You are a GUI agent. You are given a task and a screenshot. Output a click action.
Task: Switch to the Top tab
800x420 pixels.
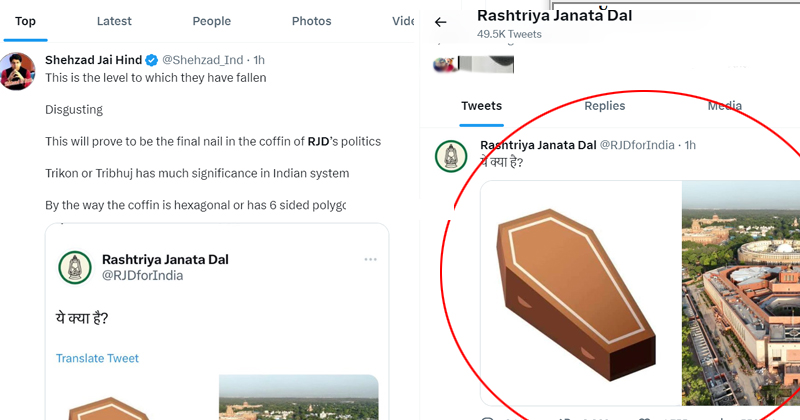pyautogui.click(x=25, y=21)
